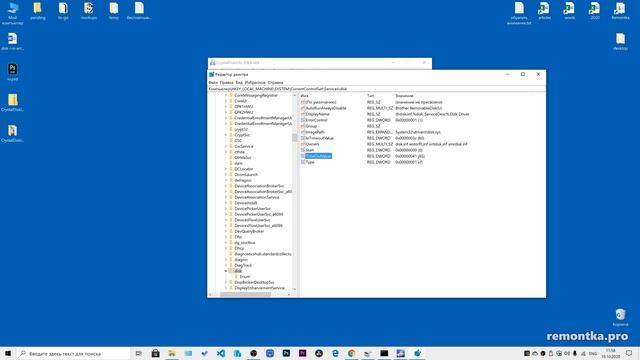Open Microsoft Store from the taskbar
640x360 pixels.
156,353
